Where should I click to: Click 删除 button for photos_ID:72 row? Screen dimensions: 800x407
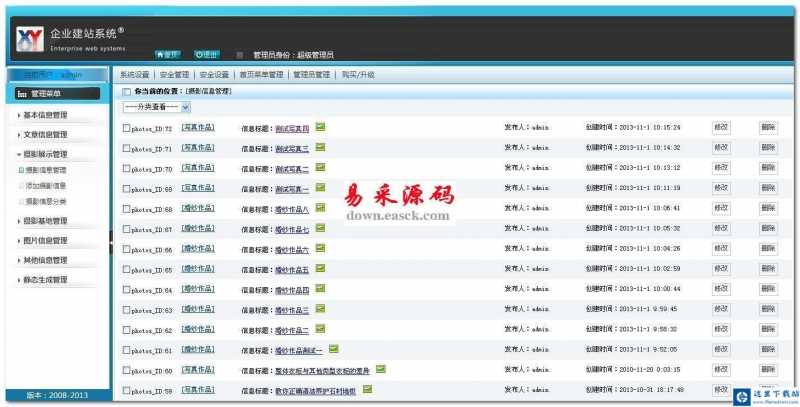[768, 128]
